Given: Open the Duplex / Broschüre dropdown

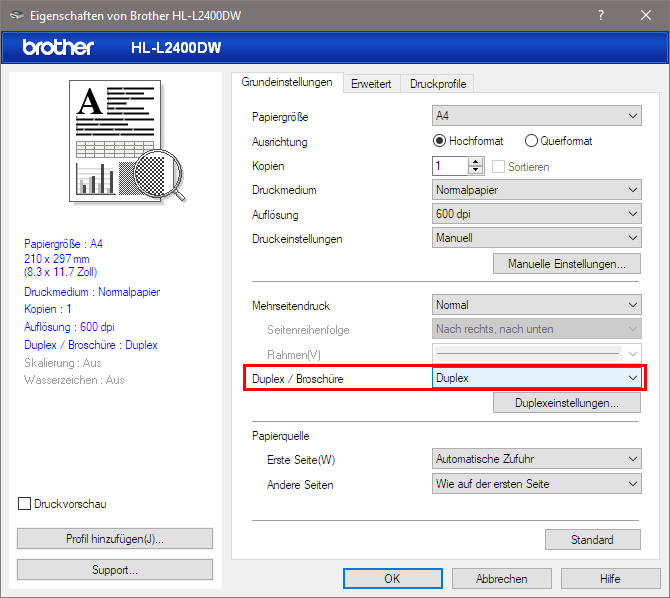Looking at the screenshot, I should pyautogui.click(x=537, y=378).
